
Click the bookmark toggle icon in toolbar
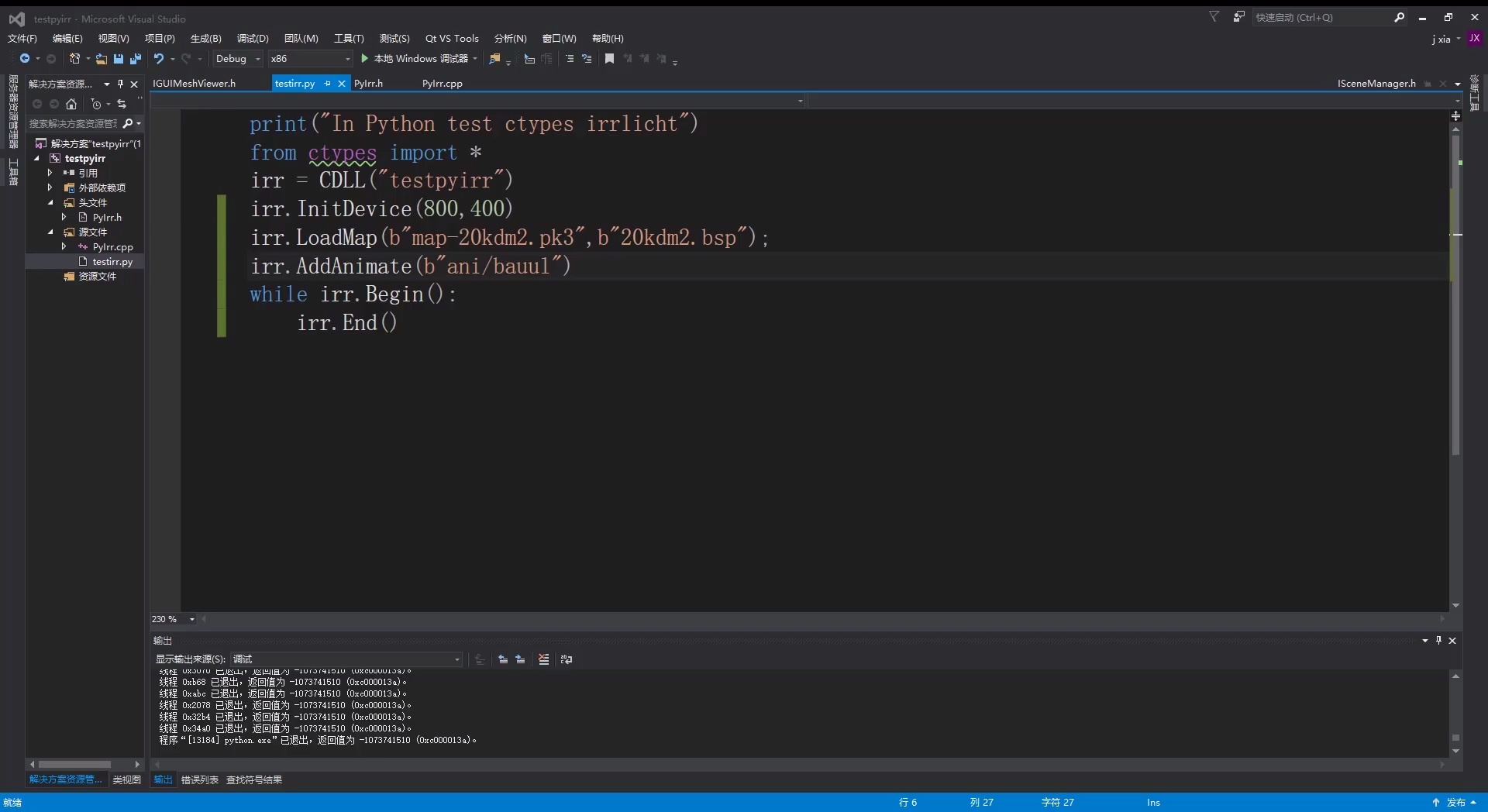(x=609, y=59)
